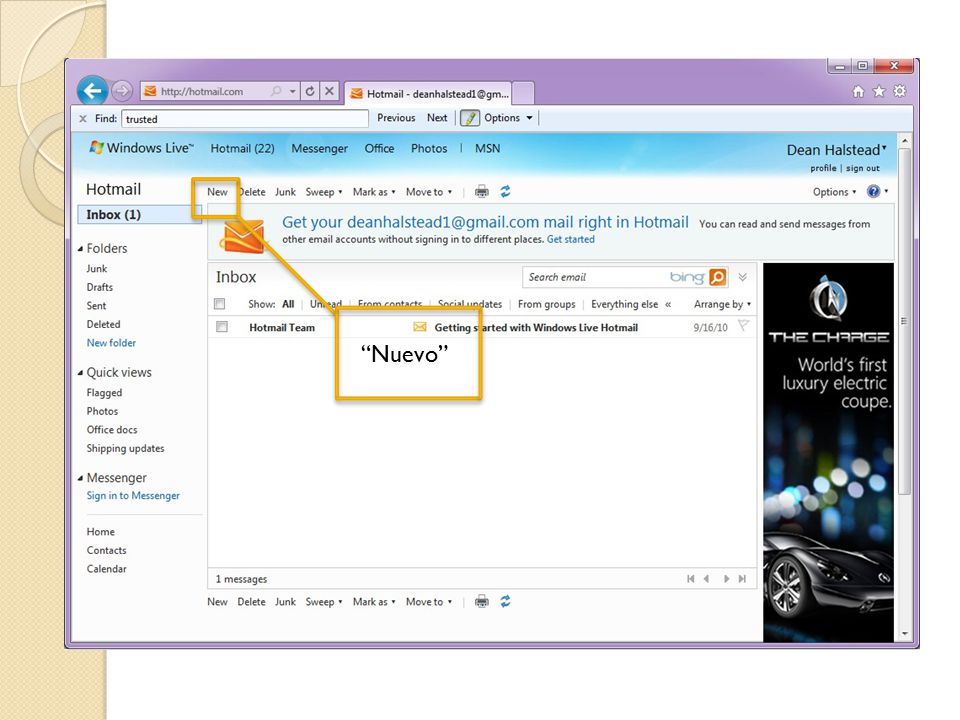The width and height of the screenshot is (960, 720).
Task: Open Photos in top navigation
Action: click(x=429, y=148)
